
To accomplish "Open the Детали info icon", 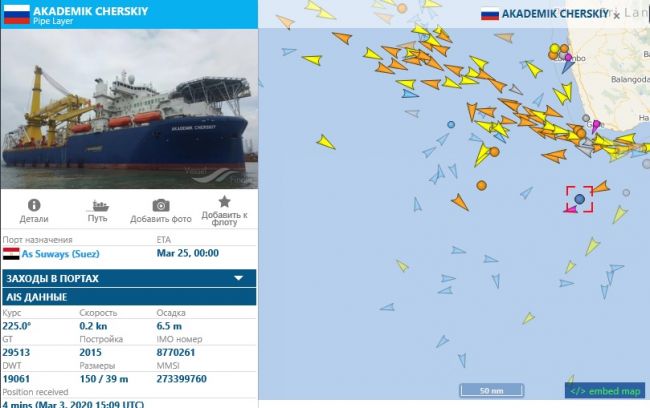I will pyautogui.click(x=34, y=205).
